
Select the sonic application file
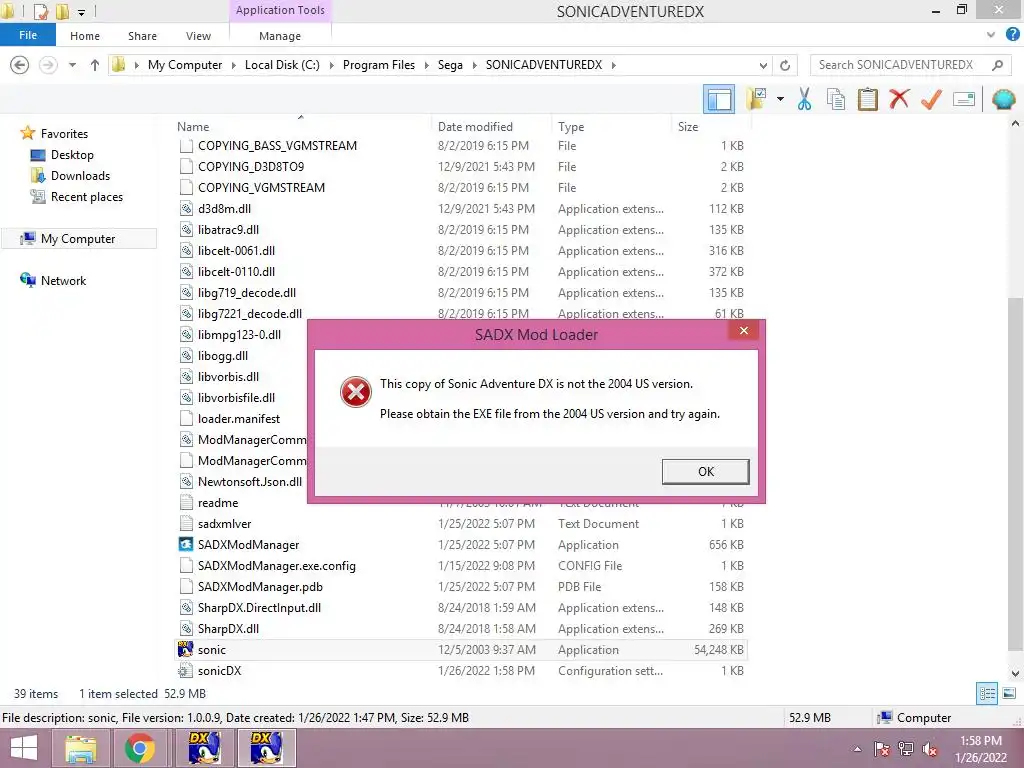[461, 650]
